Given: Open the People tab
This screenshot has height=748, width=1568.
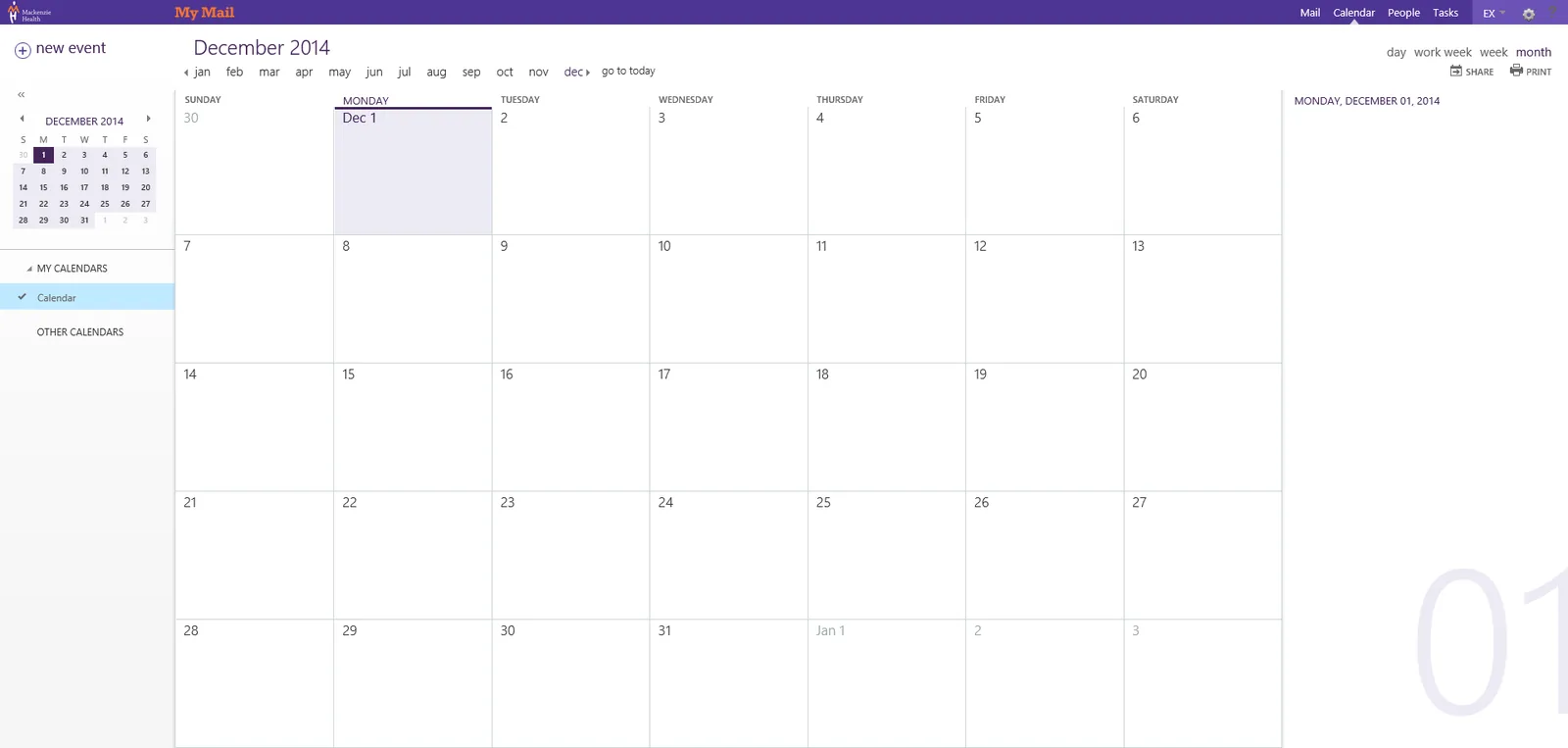Looking at the screenshot, I should tap(1403, 13).
